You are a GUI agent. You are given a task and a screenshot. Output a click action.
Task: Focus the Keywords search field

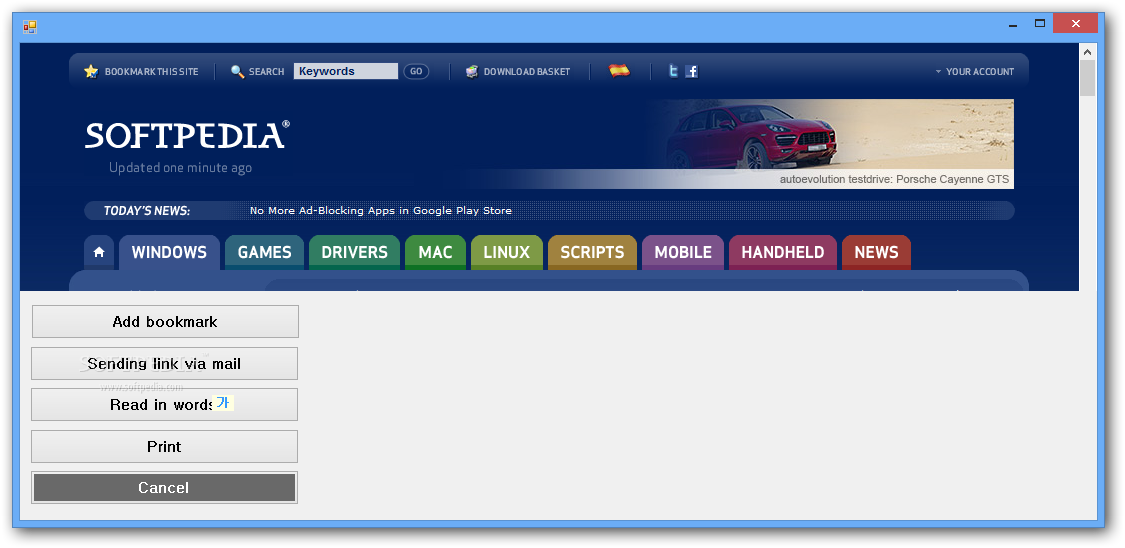(346, 71)
